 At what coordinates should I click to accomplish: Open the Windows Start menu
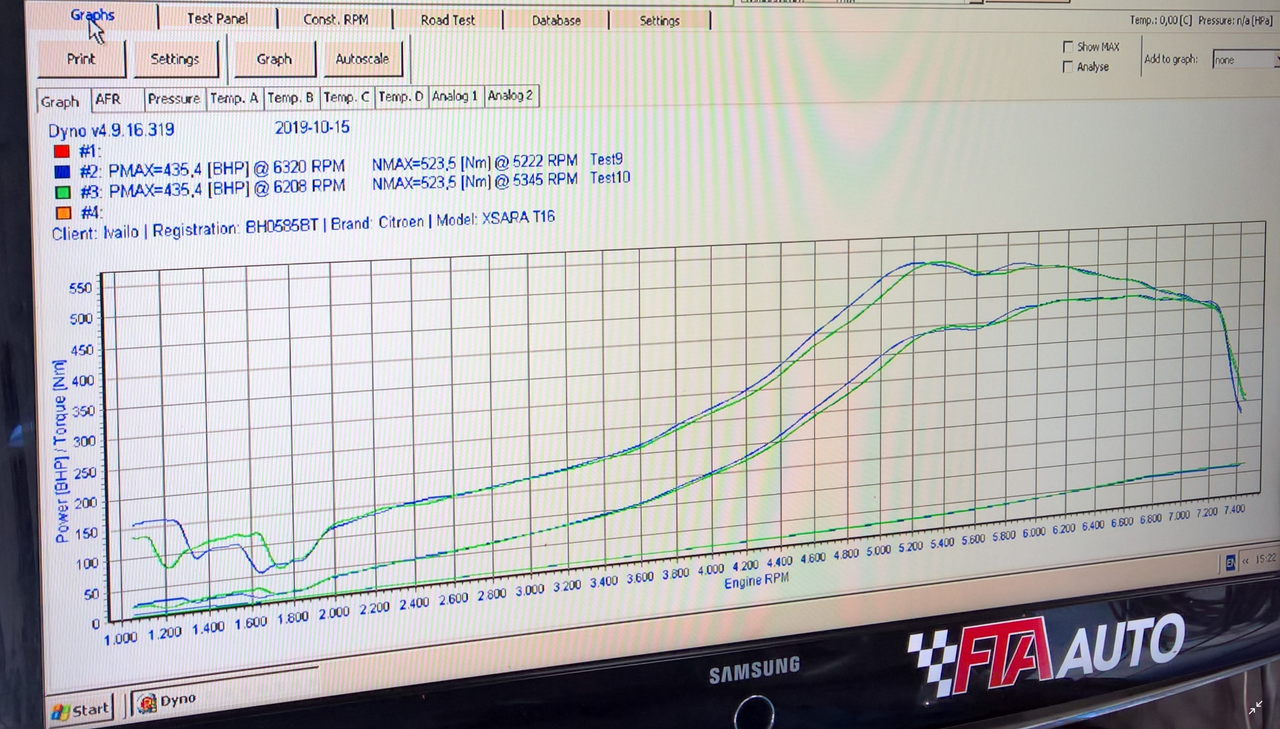point(80,709)
